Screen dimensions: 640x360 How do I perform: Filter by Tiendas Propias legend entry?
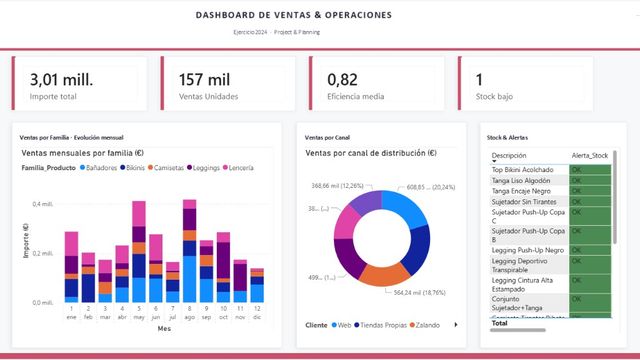[x=380, y=325]
